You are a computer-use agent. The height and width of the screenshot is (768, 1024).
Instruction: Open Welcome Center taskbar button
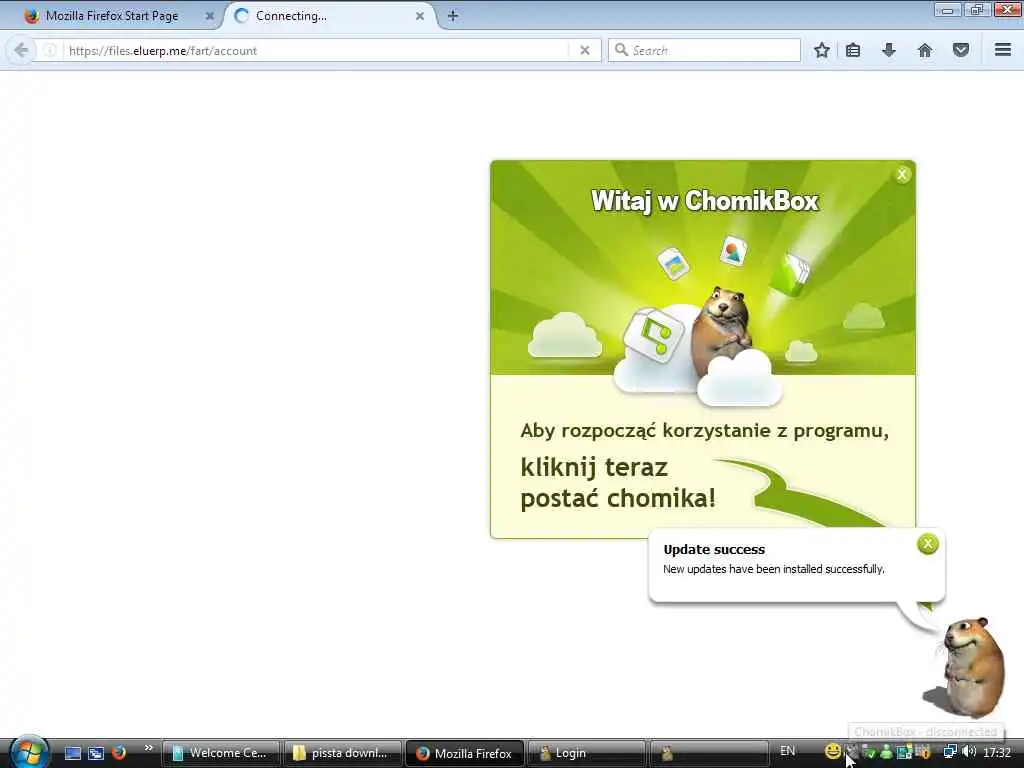pos(221,753)
